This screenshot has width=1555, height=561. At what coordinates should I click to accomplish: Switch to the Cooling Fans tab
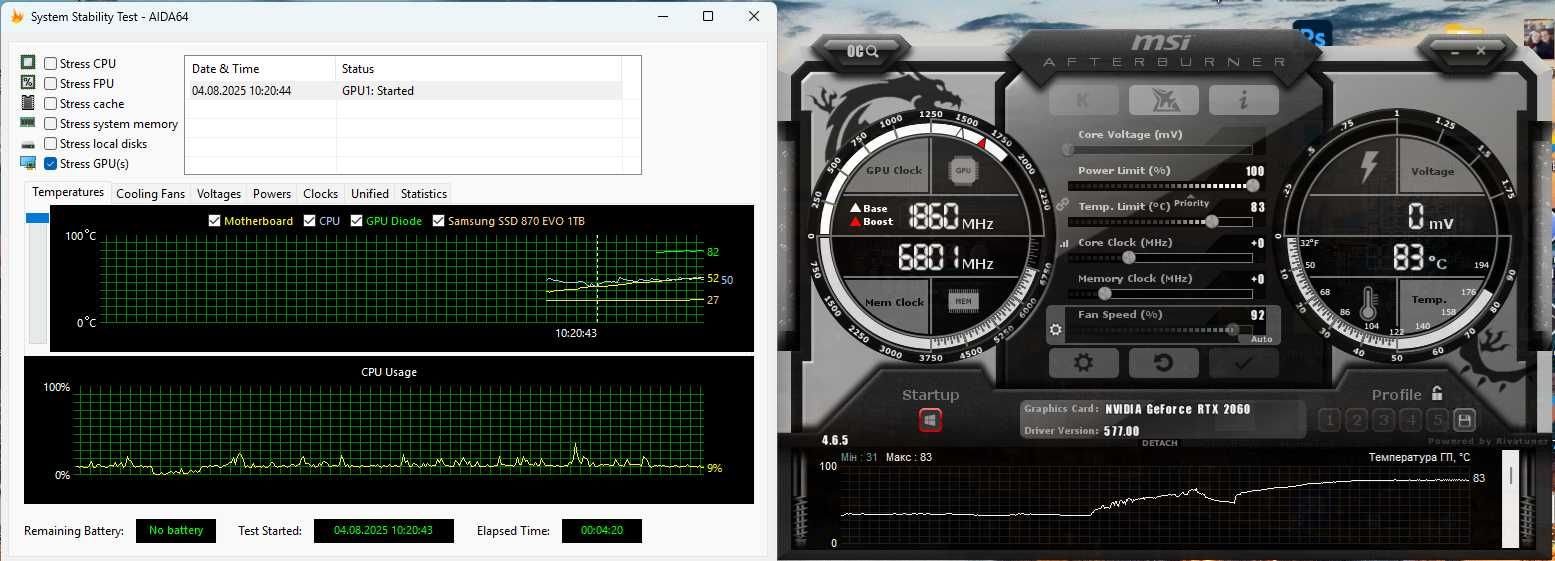150,194
